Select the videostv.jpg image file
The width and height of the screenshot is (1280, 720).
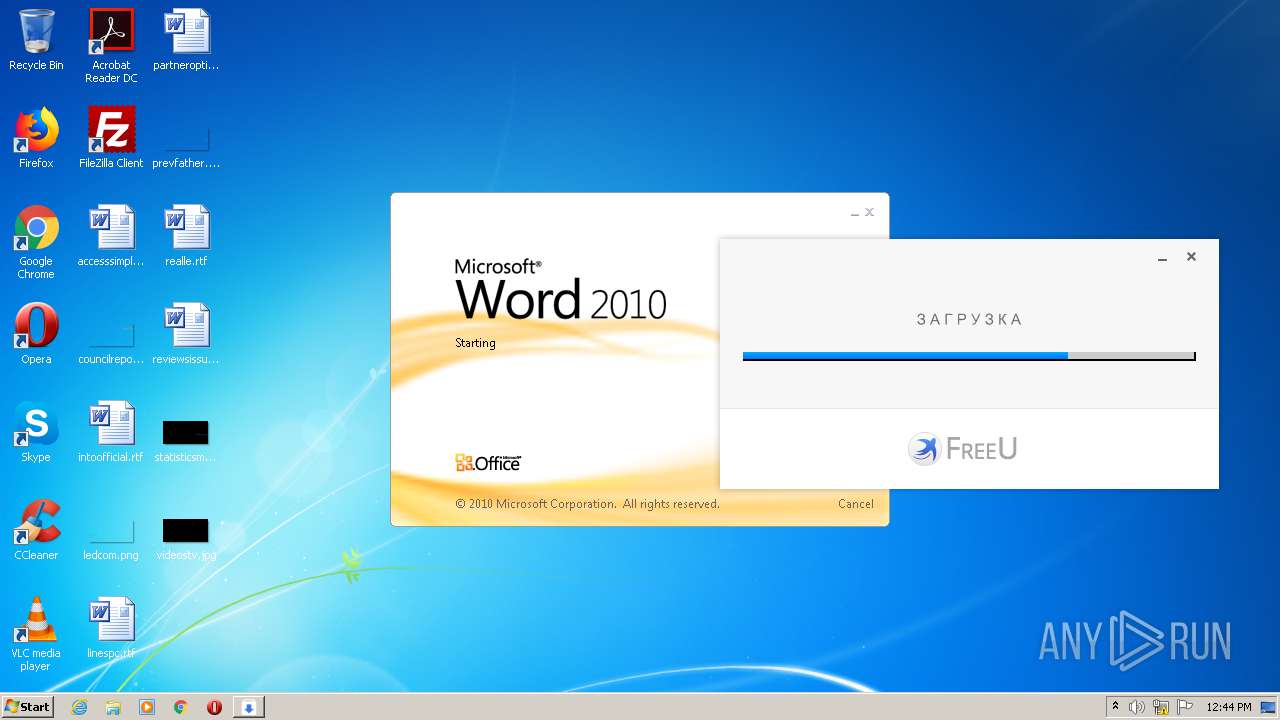click(186, 540)
